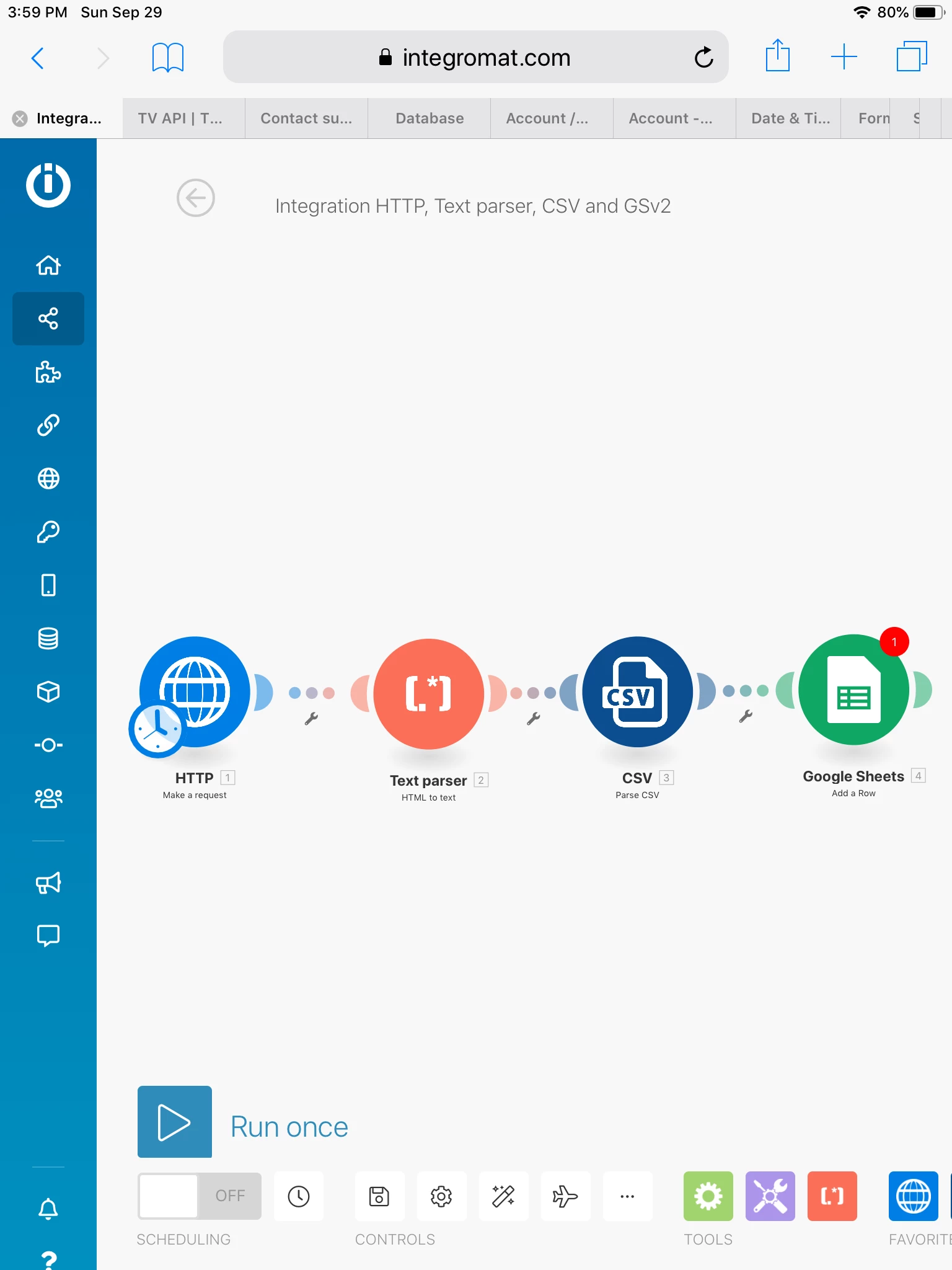This screenshot has width=952, height=1270.
Task: Open Safari bookmarks book icon
Action: (168, 58)
